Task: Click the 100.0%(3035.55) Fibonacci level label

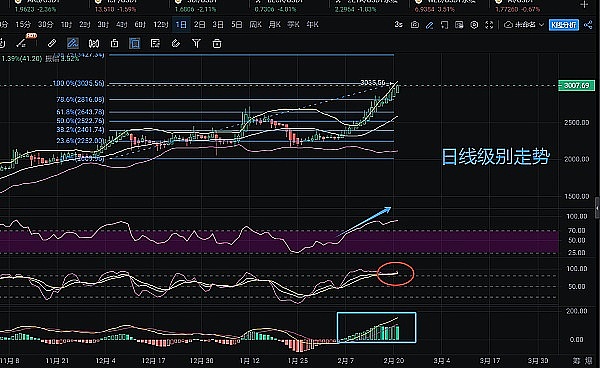Action: tap(78, 83)
